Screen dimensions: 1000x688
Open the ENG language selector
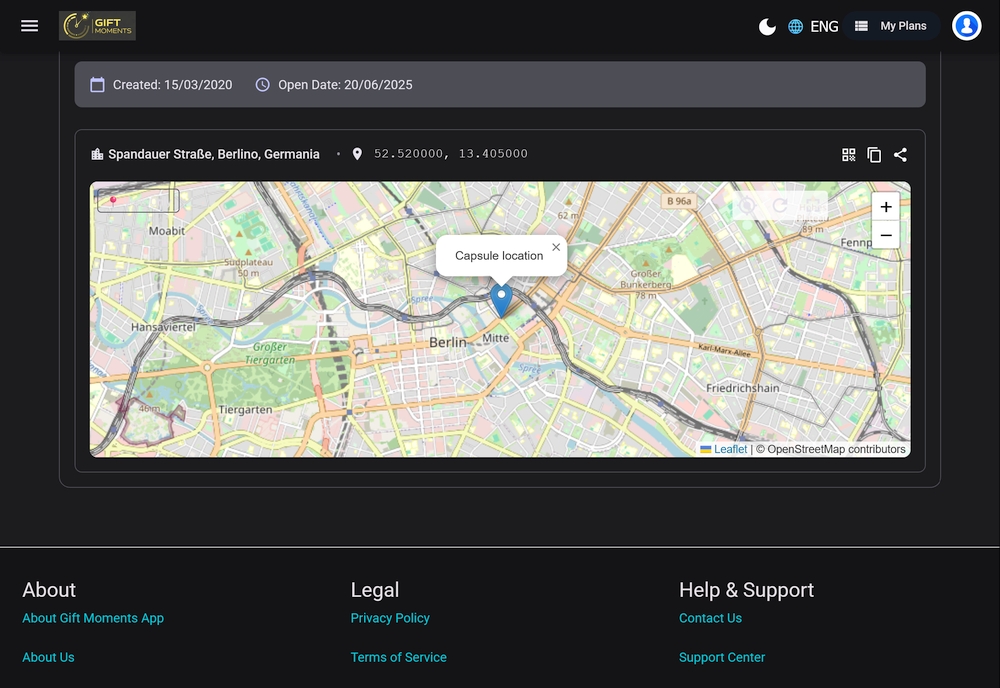[813, 27]
